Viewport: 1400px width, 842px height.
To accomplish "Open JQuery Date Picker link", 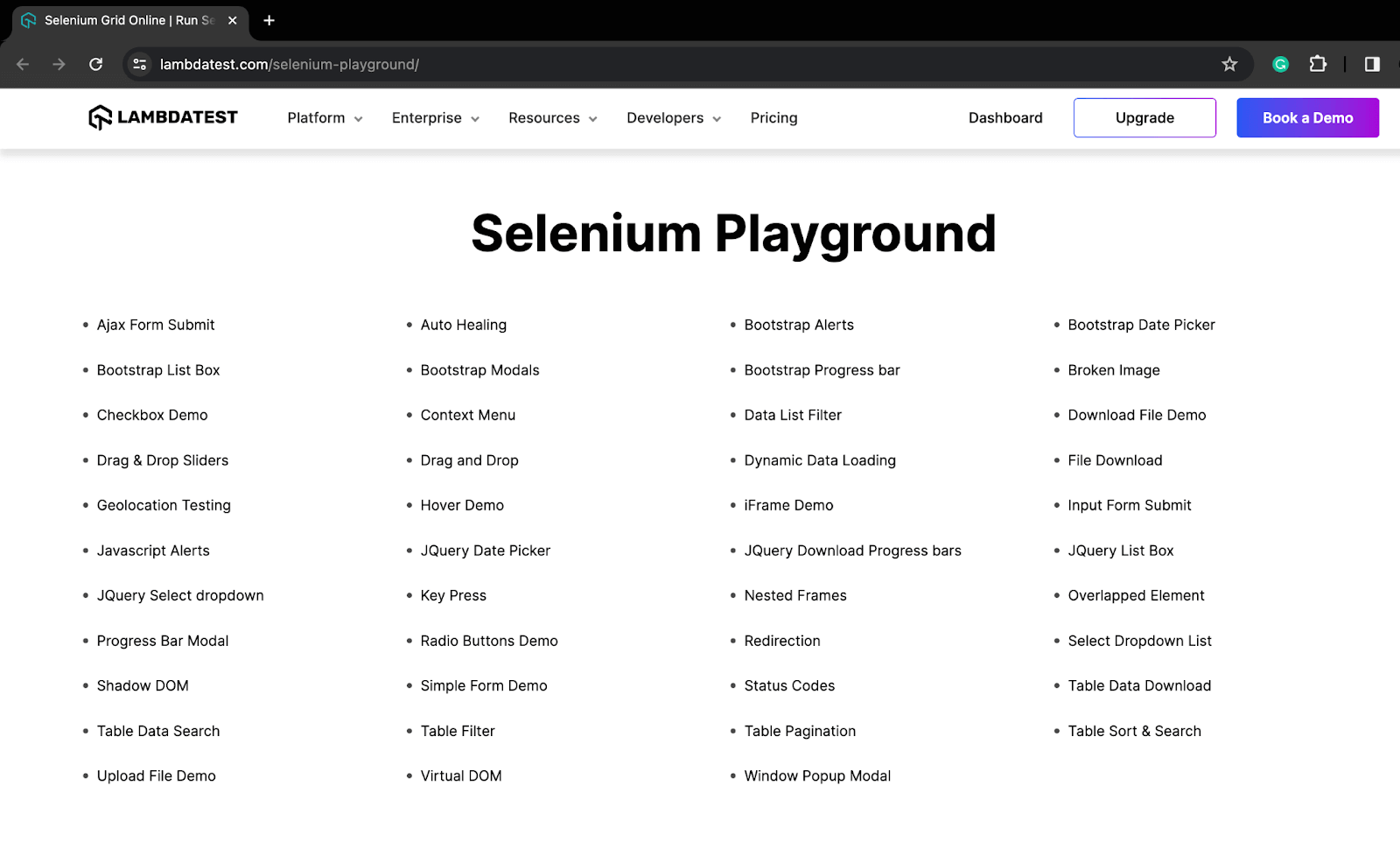I will (x=486, y=551).
